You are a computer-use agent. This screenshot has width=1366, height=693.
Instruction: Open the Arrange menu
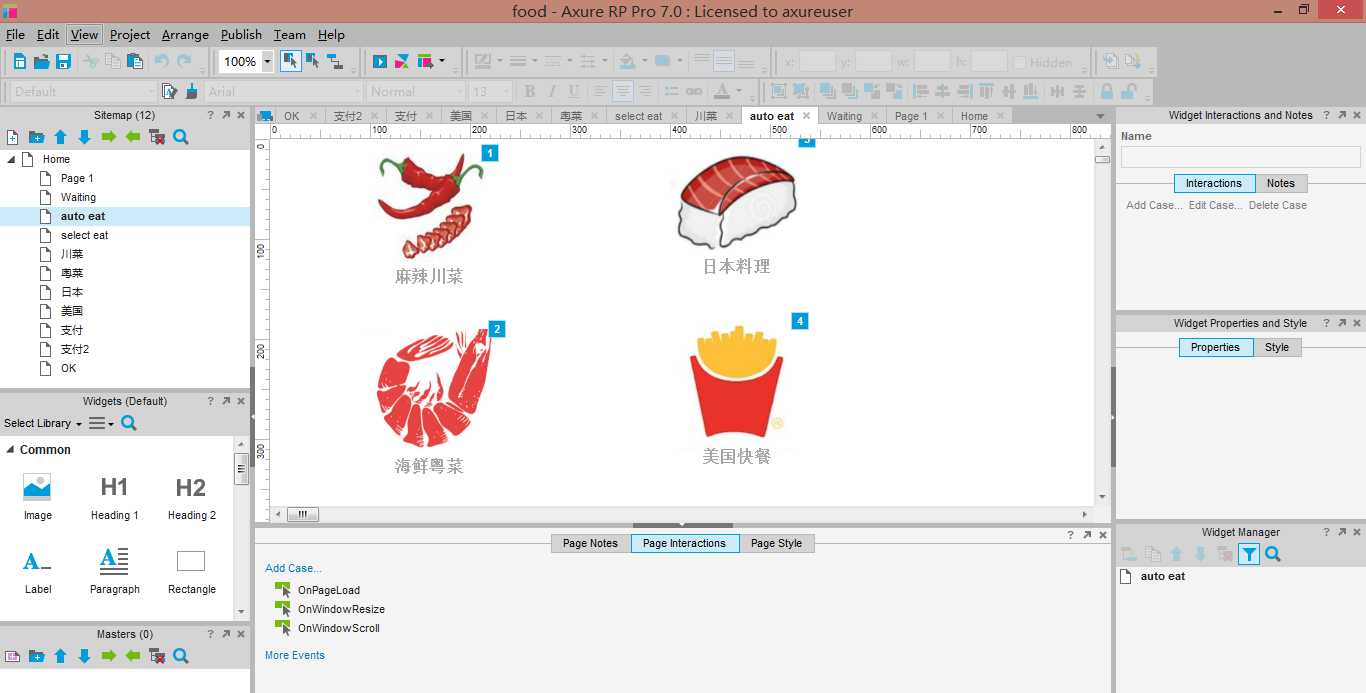click(185, 34)
